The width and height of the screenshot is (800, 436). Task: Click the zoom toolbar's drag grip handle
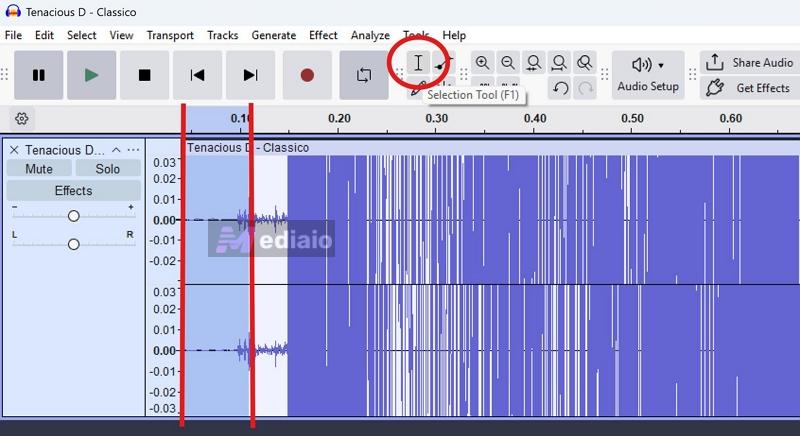[x=464, y=75]
